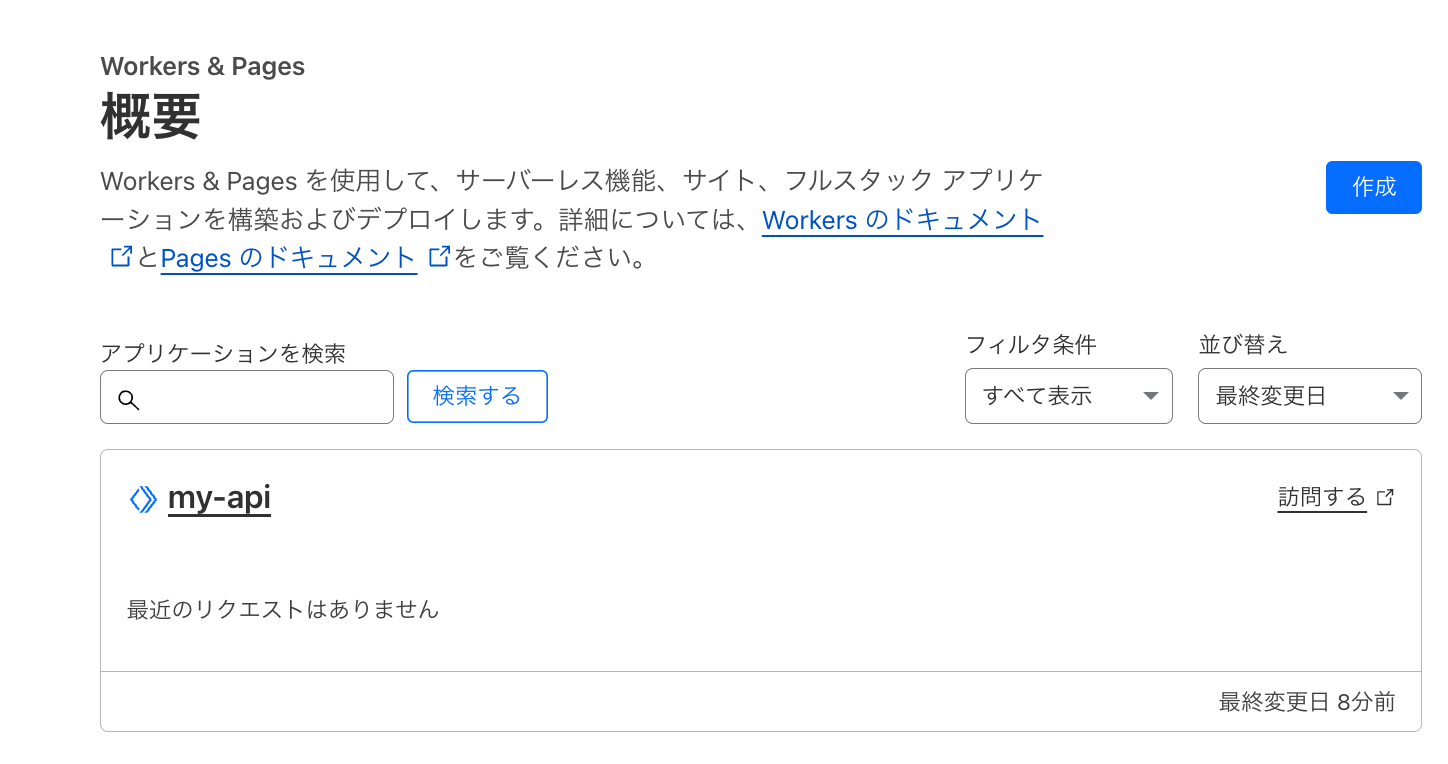The width and height of the screenshot is (1448, 764).
Task: Click the external link icon next to 訪問する
Action: pos(1385,496)
